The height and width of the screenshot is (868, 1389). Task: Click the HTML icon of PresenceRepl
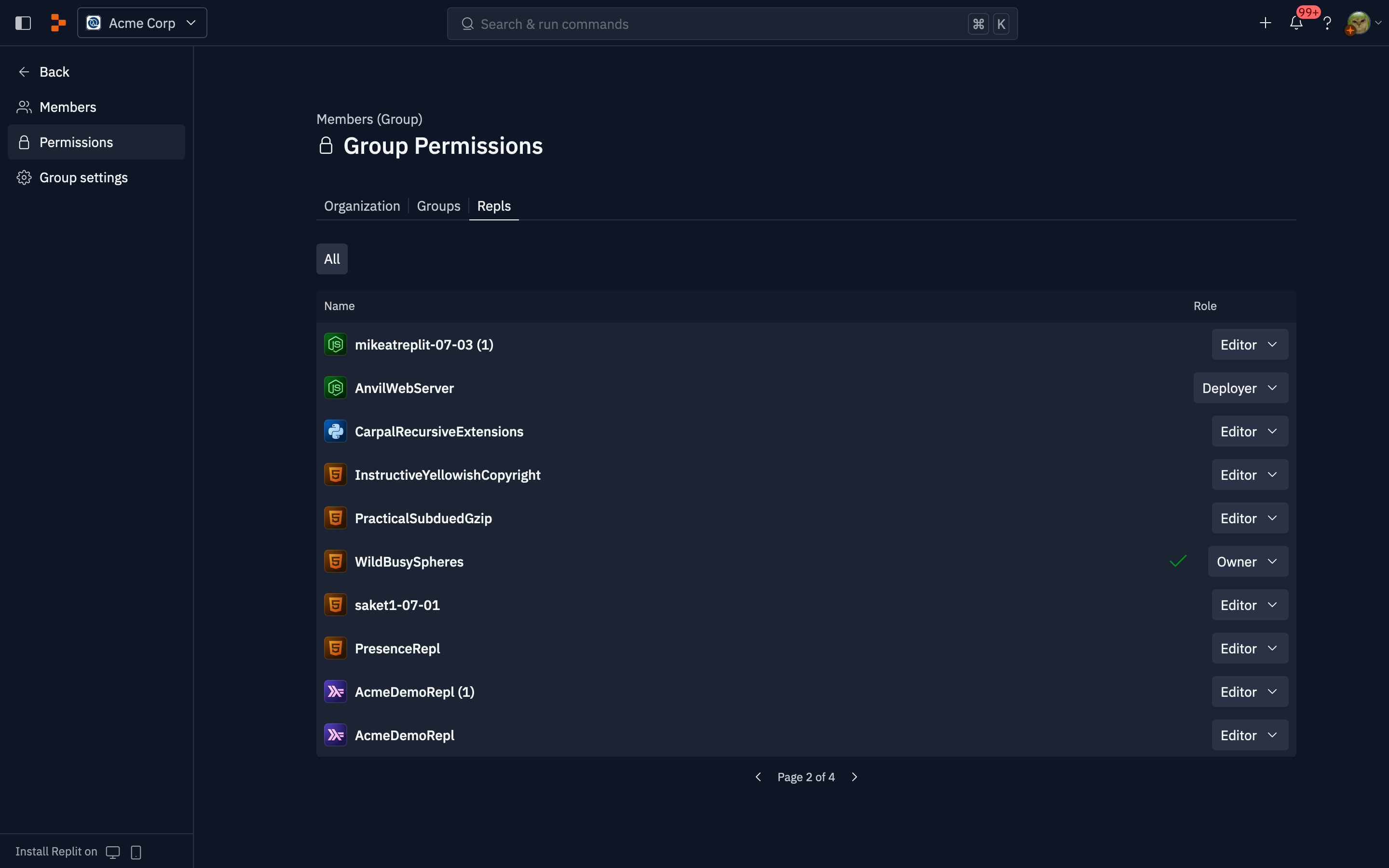(x=335, y=648)
